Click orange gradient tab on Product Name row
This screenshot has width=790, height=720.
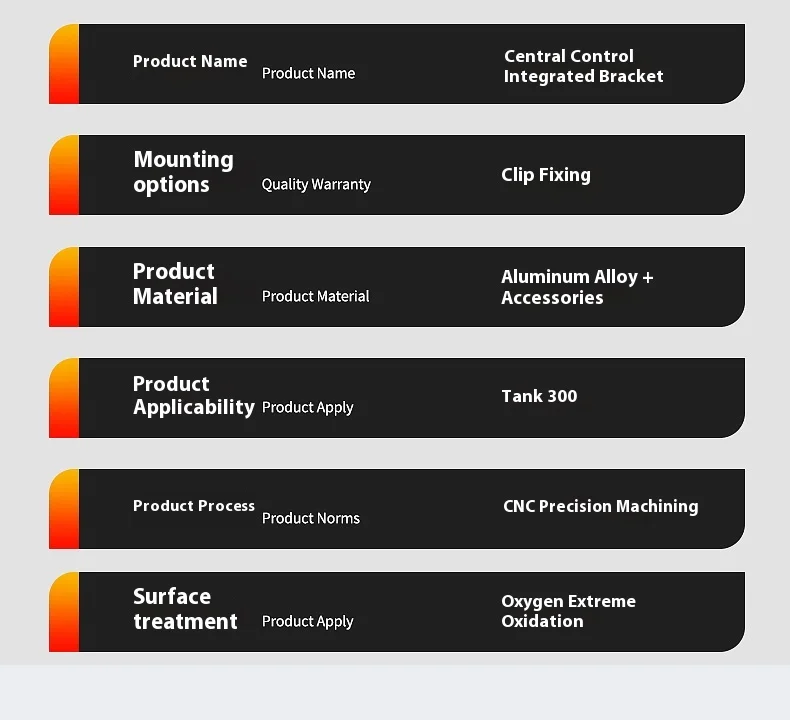coord(64,64)
